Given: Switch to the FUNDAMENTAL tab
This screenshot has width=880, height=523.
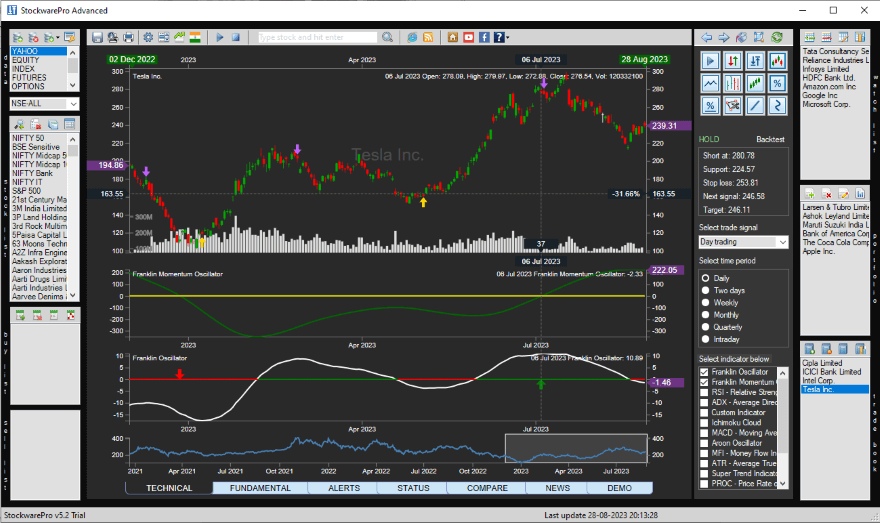Looking at the screenshot, I should (260, 488).
